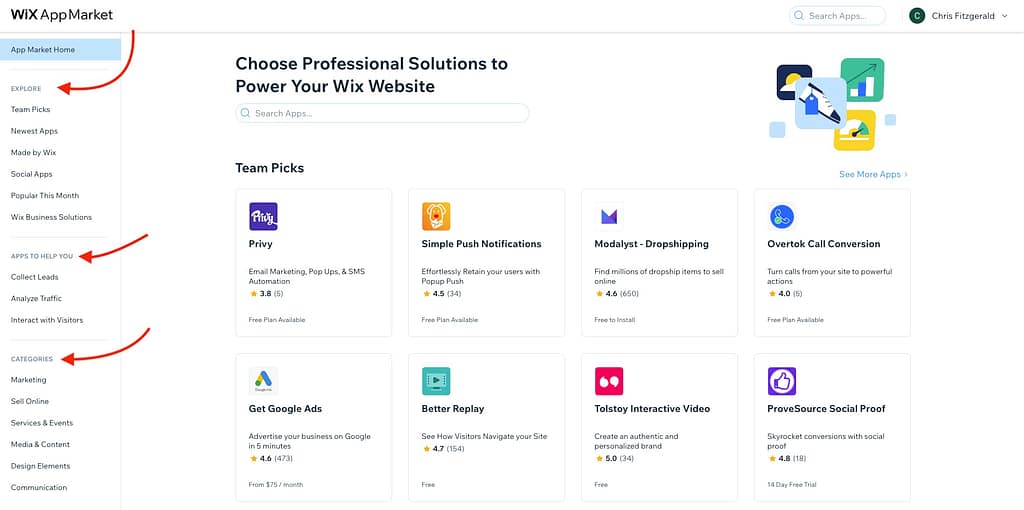
Task: Open the Sell Online category
Action: point(30,401)
